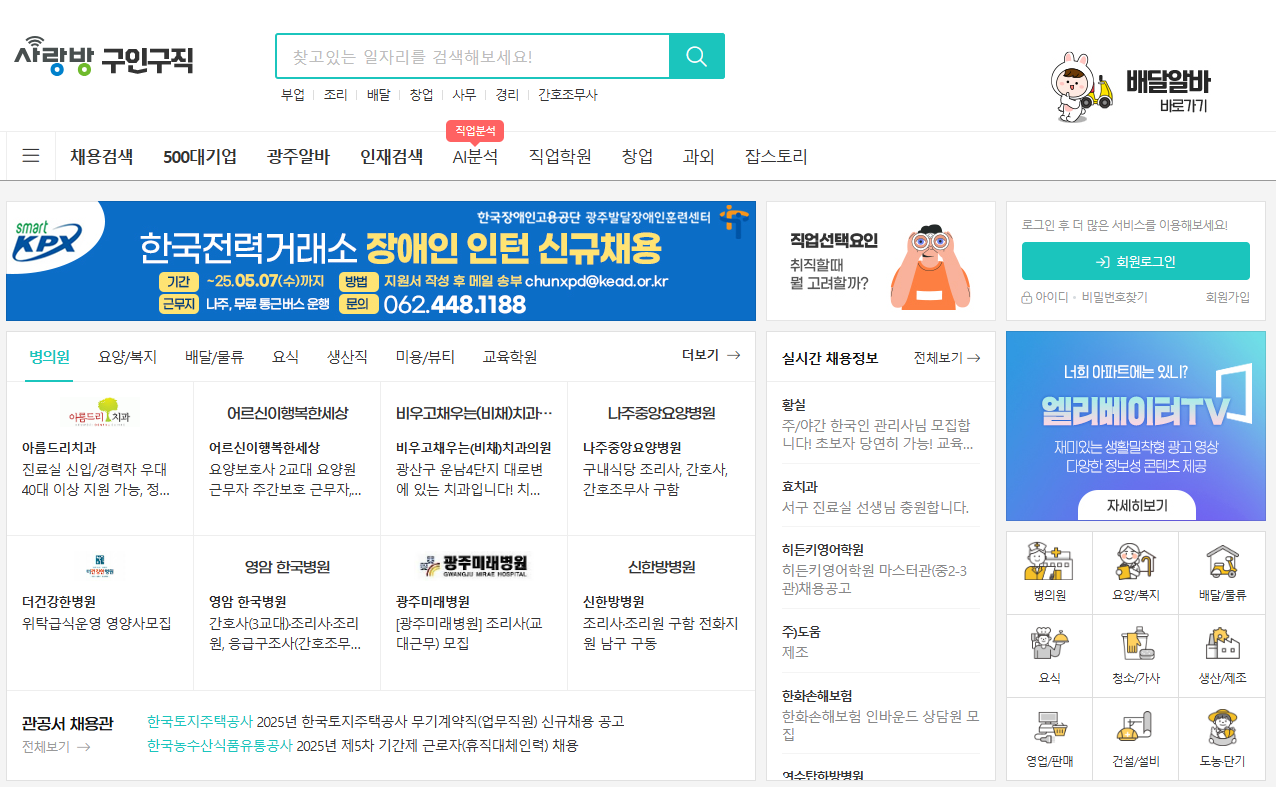Open the 나주중앙요양병원 job card

pyautogui.click(x=661, y=458)
